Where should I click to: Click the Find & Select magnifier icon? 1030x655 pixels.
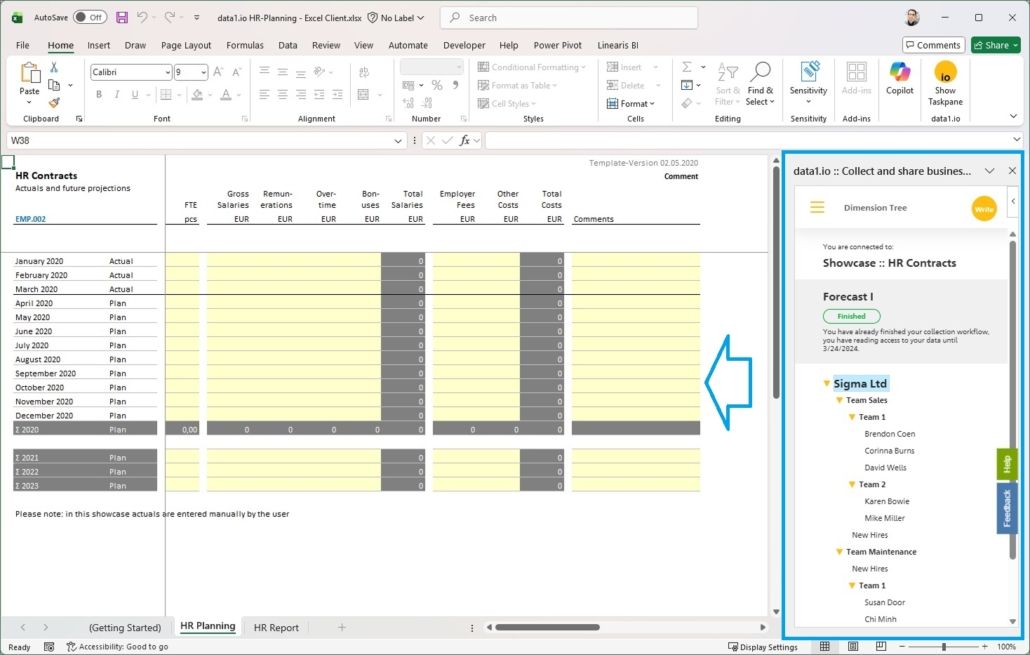tap(760, 72)
